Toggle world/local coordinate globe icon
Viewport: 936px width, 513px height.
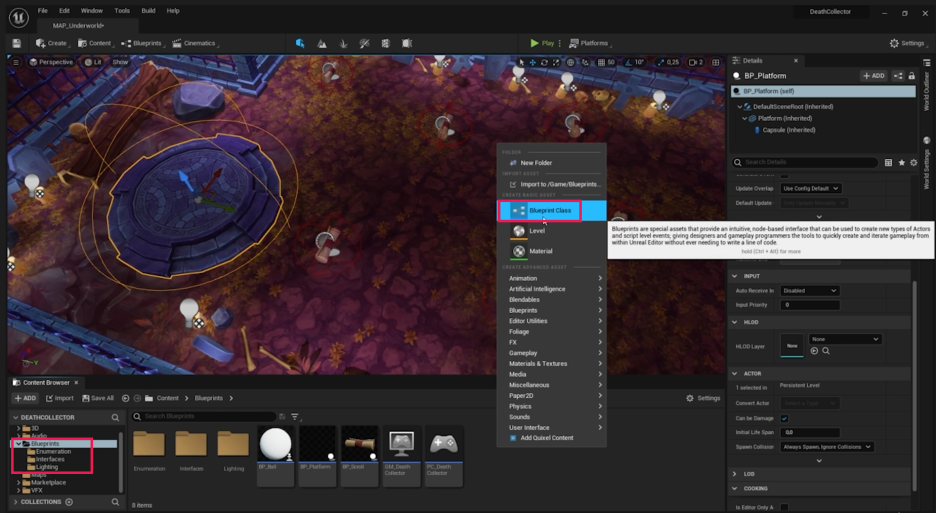pyautogui.click(x=571, y=62)
